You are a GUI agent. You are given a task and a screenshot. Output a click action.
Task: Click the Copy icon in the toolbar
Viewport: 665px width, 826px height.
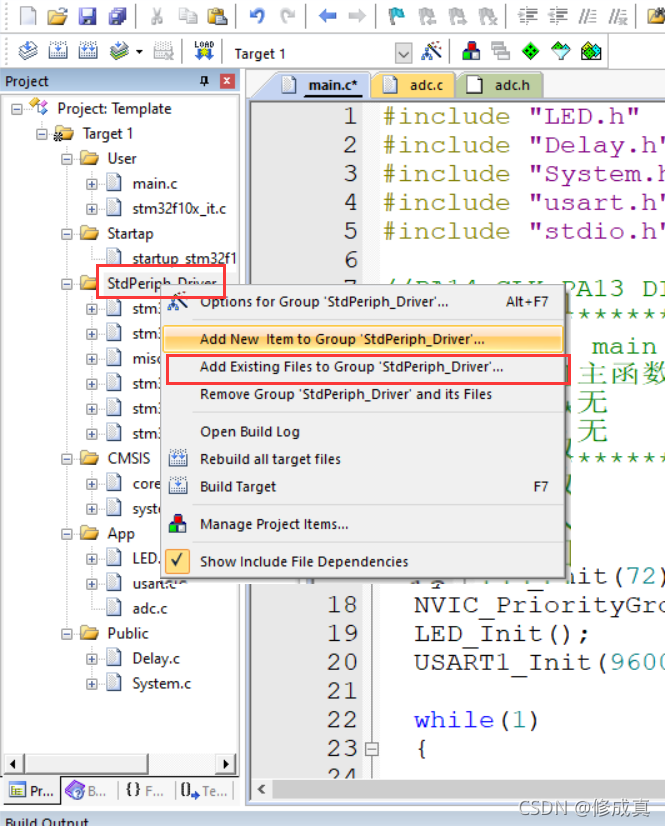coord(187,16)
